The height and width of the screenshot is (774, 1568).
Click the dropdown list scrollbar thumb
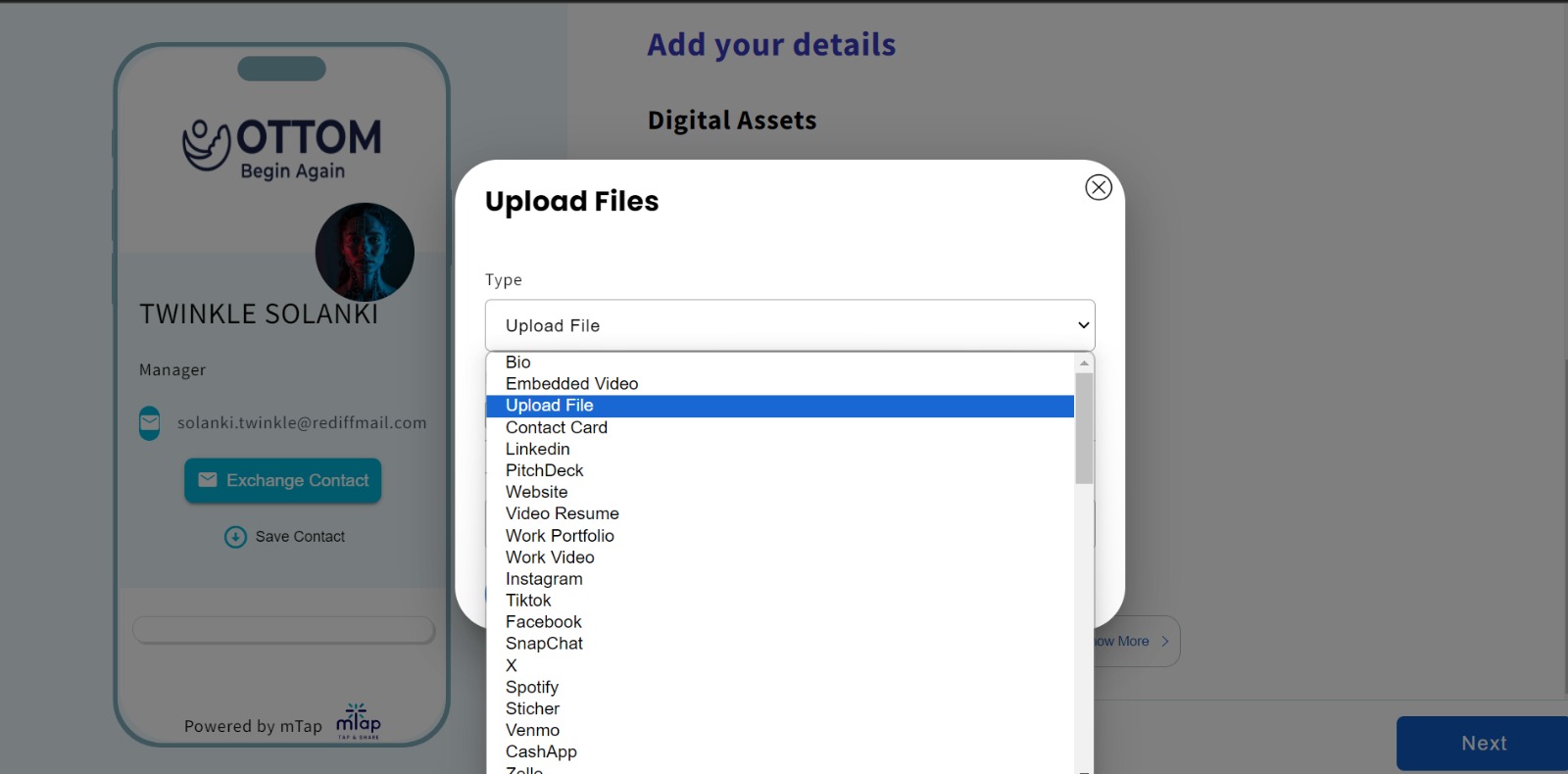tap(1084, 428)
